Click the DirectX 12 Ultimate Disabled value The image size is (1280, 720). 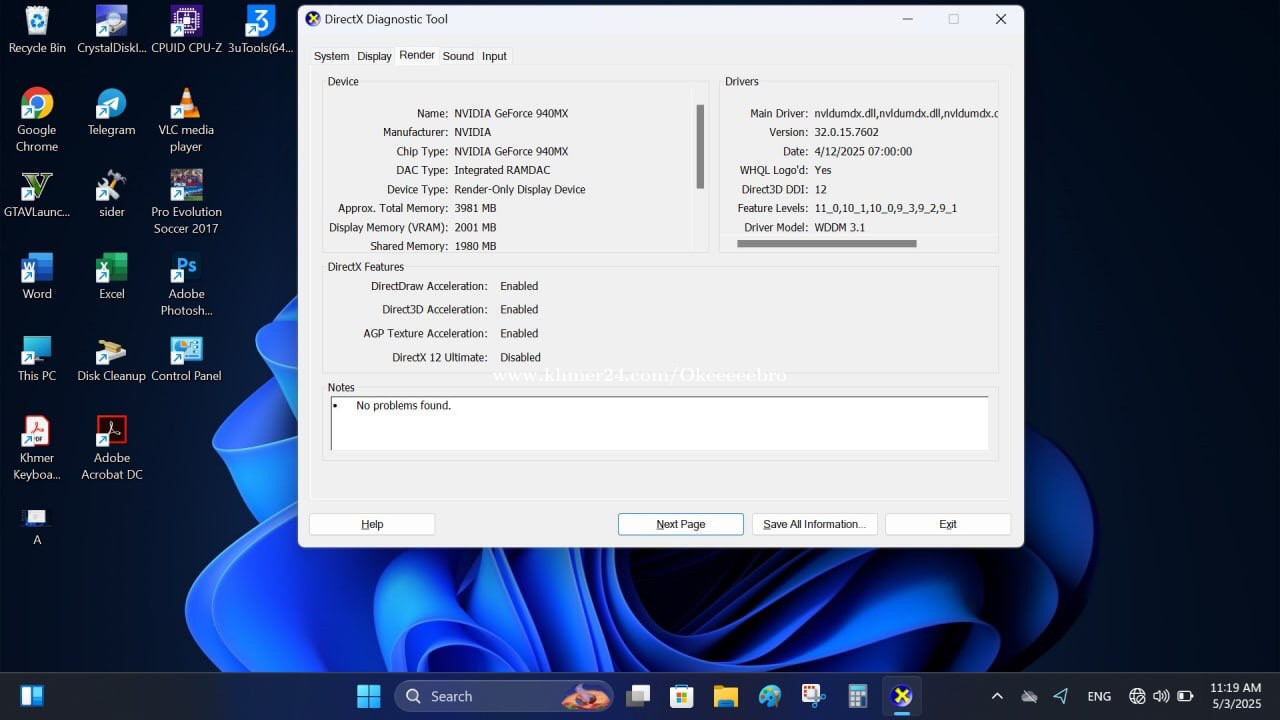pos(520,357)
